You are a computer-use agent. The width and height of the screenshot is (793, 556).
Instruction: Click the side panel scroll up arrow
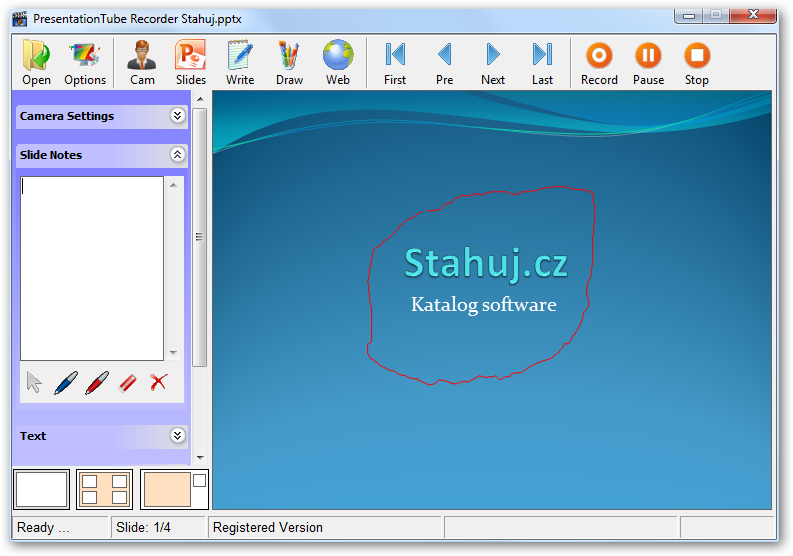pos(200,99)
